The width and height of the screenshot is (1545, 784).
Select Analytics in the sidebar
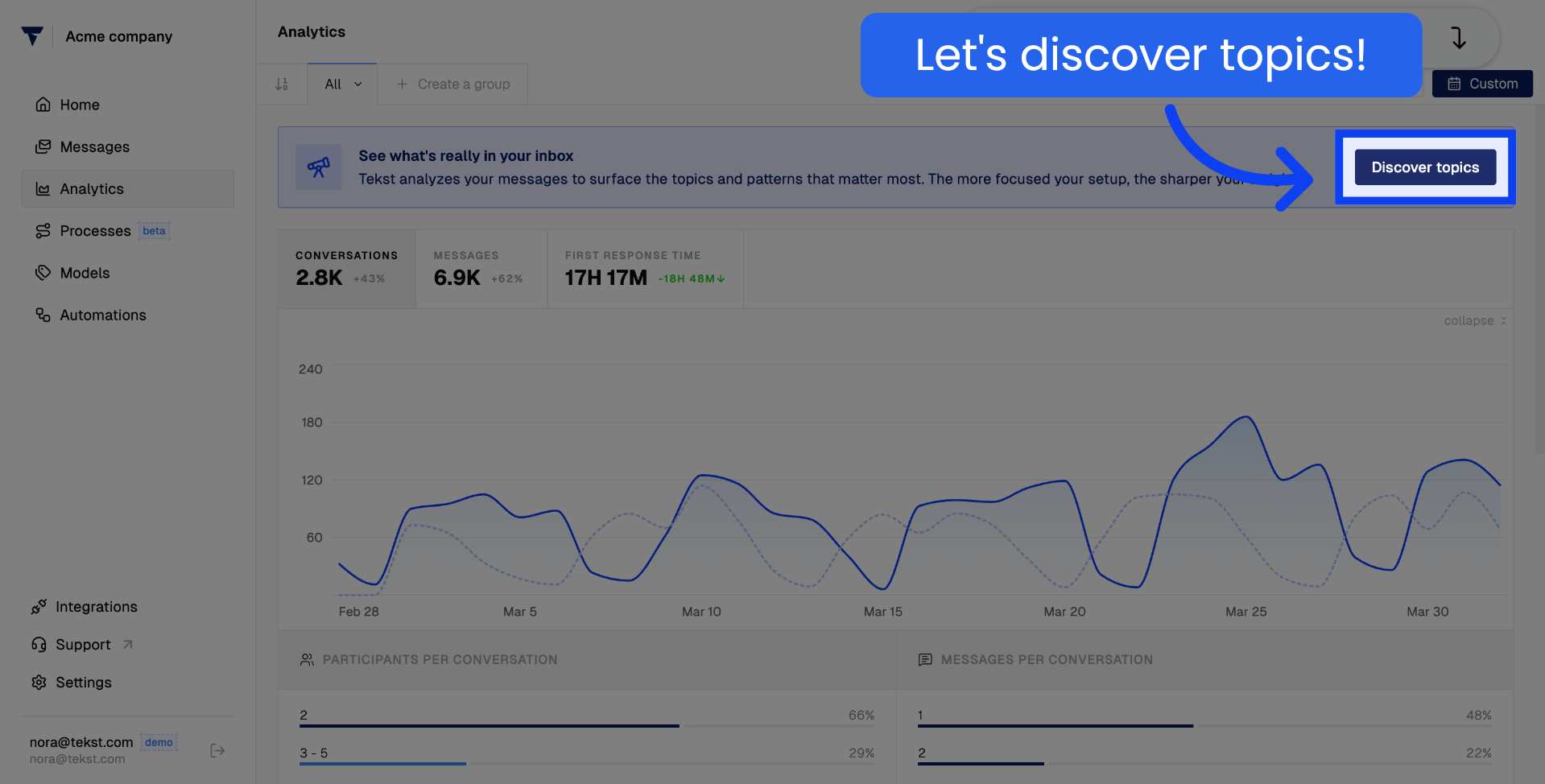pyautogui.click(x=127, y=188)
